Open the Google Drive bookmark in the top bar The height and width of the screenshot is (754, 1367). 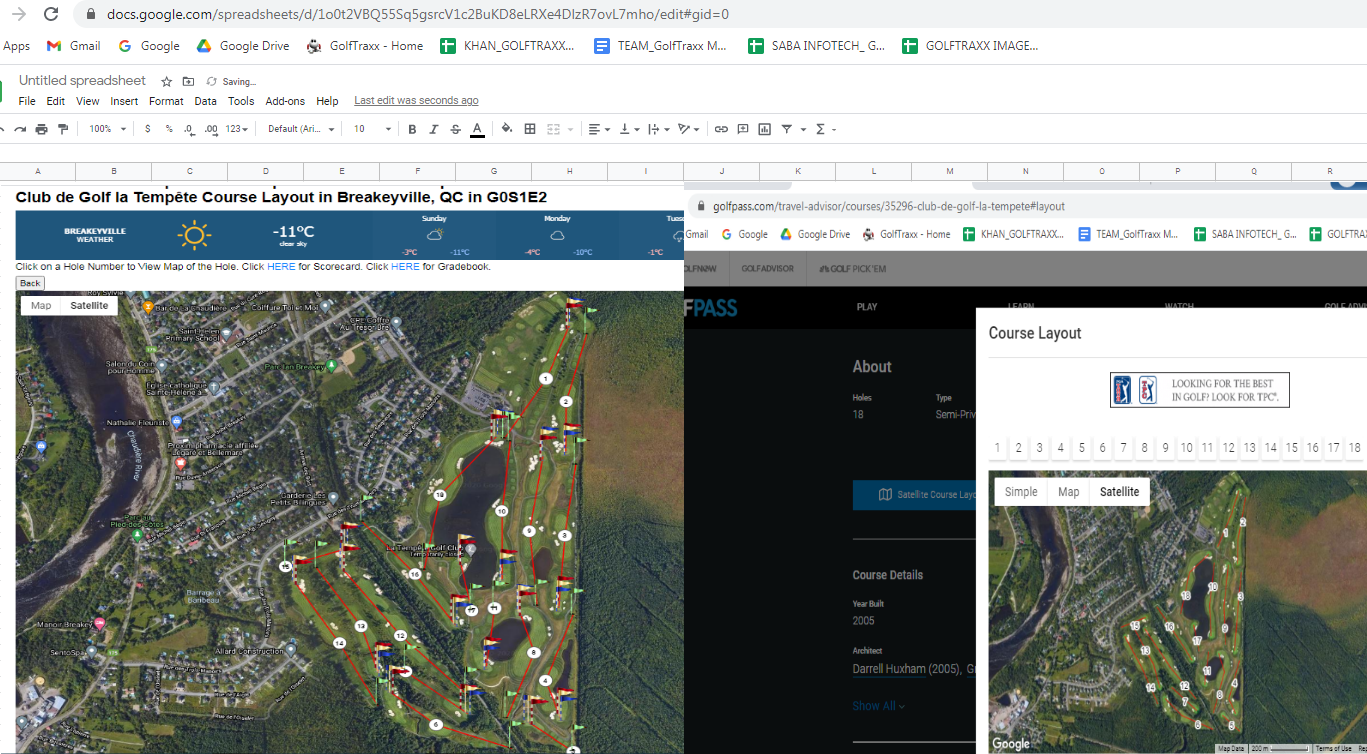click(243, 46)
